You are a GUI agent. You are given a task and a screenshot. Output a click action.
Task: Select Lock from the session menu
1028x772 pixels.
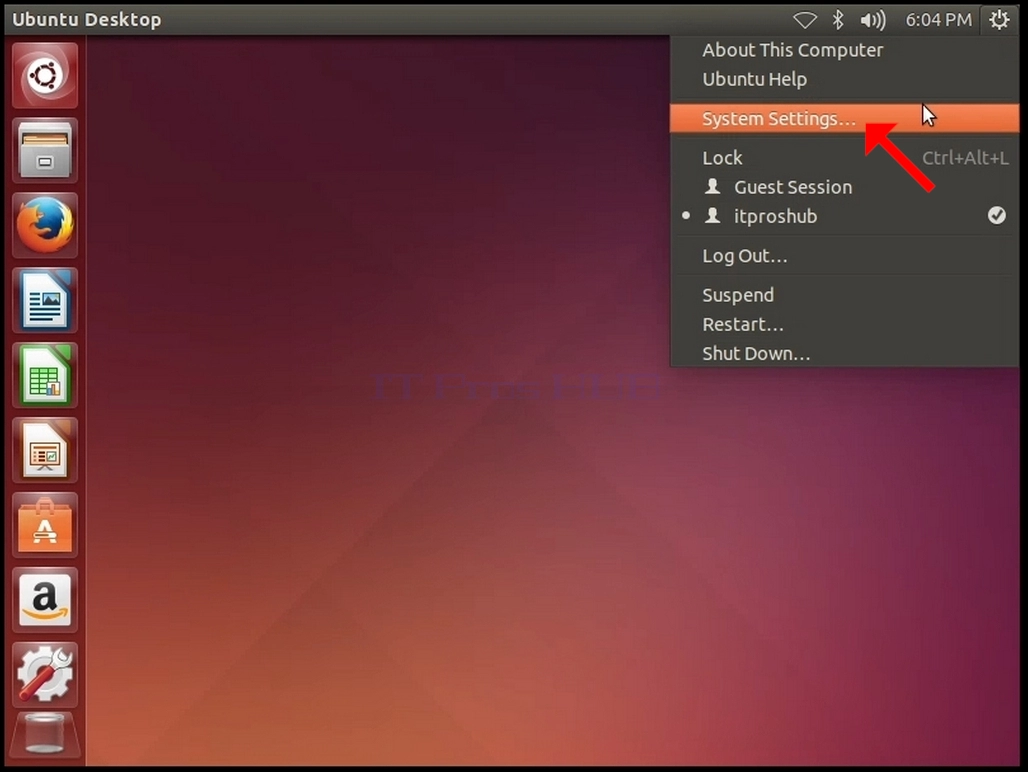[x=844, y=158]
